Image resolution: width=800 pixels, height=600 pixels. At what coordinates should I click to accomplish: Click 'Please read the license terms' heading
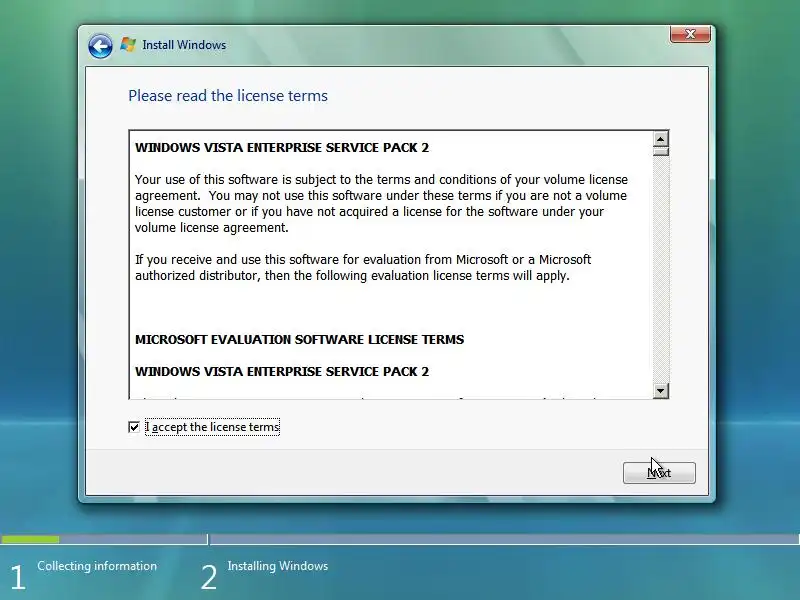click(x=228, y=96)
